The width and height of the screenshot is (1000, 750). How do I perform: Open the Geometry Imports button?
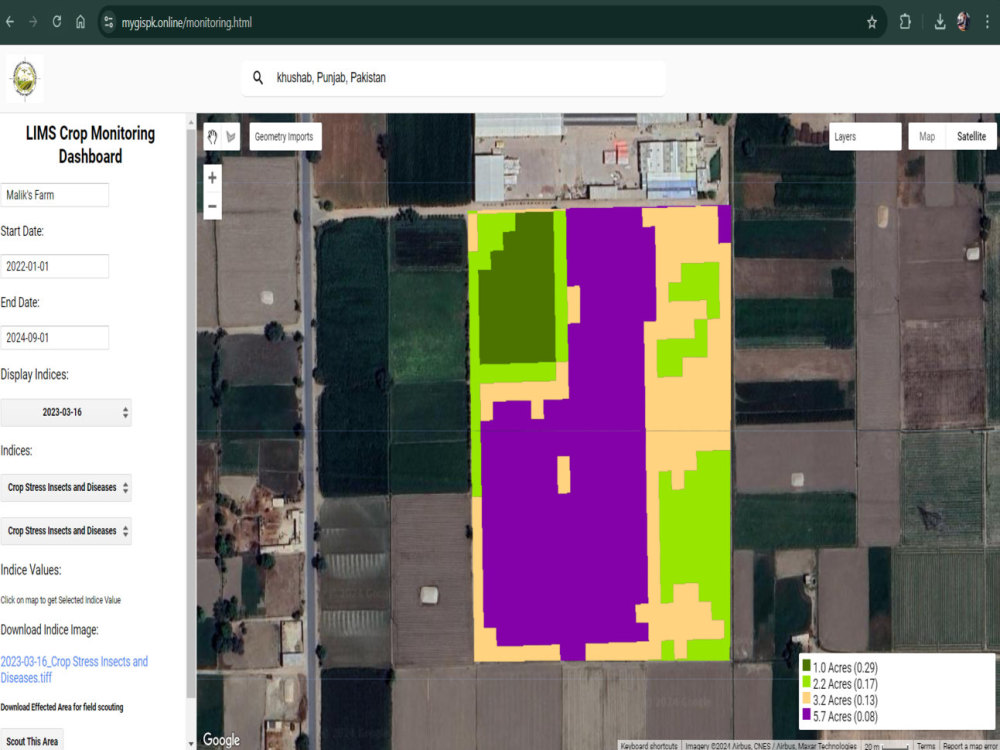285,136
